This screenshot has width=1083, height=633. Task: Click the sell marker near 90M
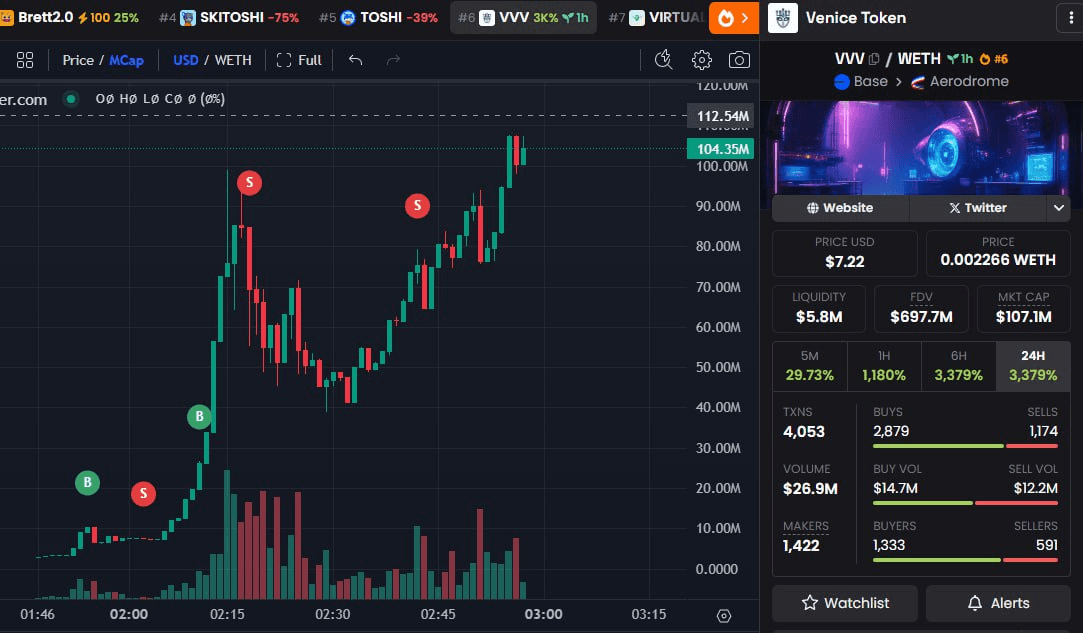(x=417, y=205)
